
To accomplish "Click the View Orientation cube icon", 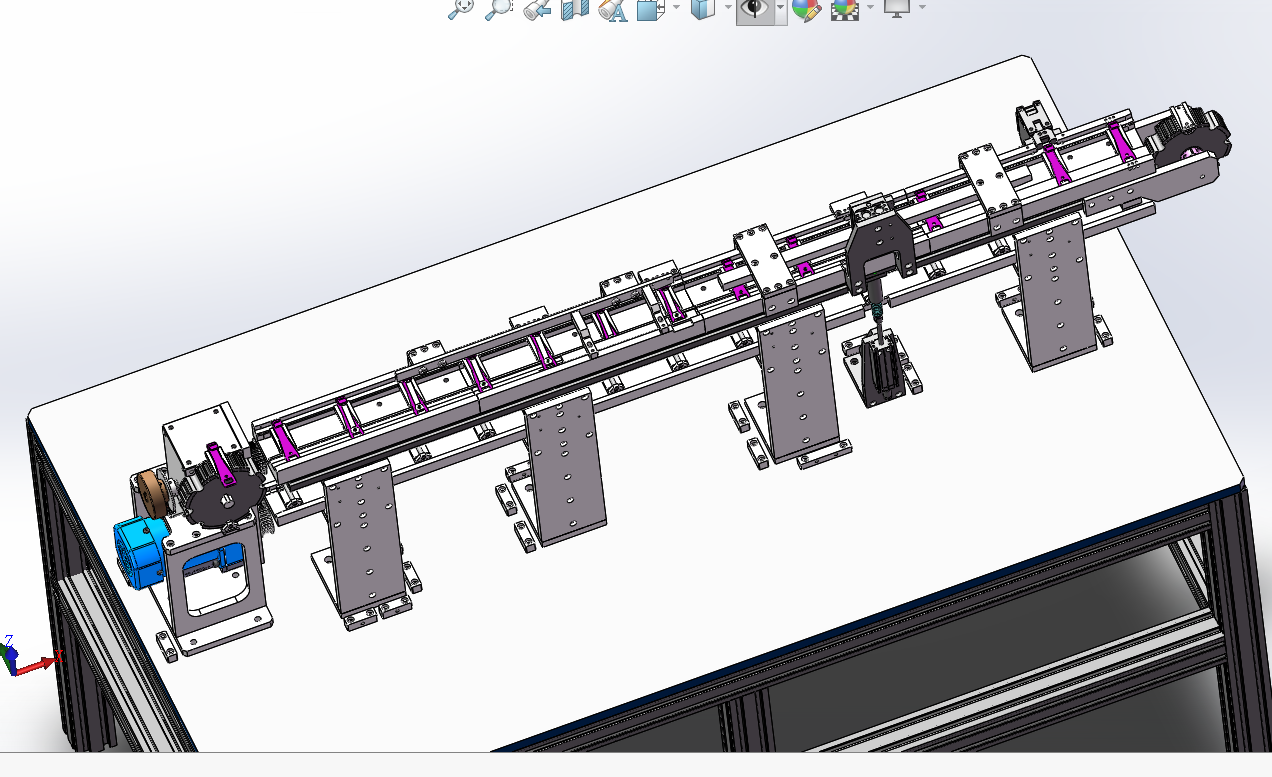I will click(651, 9).
